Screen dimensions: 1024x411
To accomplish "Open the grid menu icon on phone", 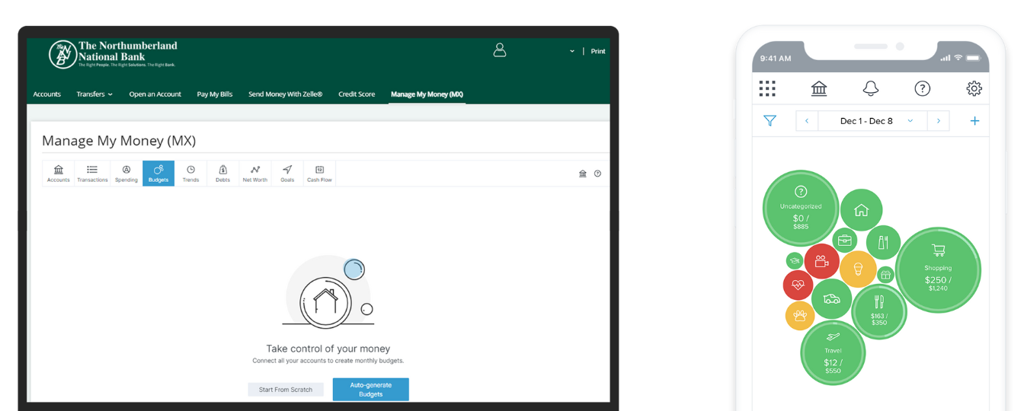I will click(767, 88).
